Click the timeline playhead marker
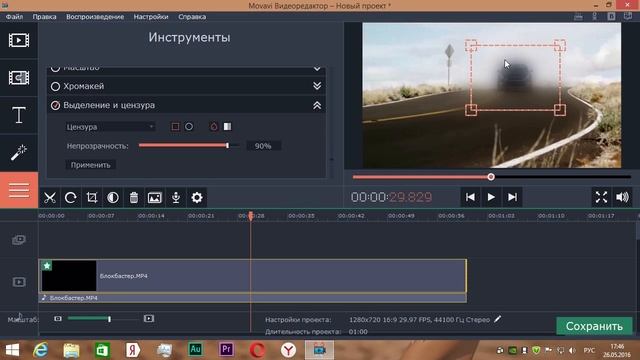Screen dimensions: 640x360 pyautogui.click(x=251, y=216)
